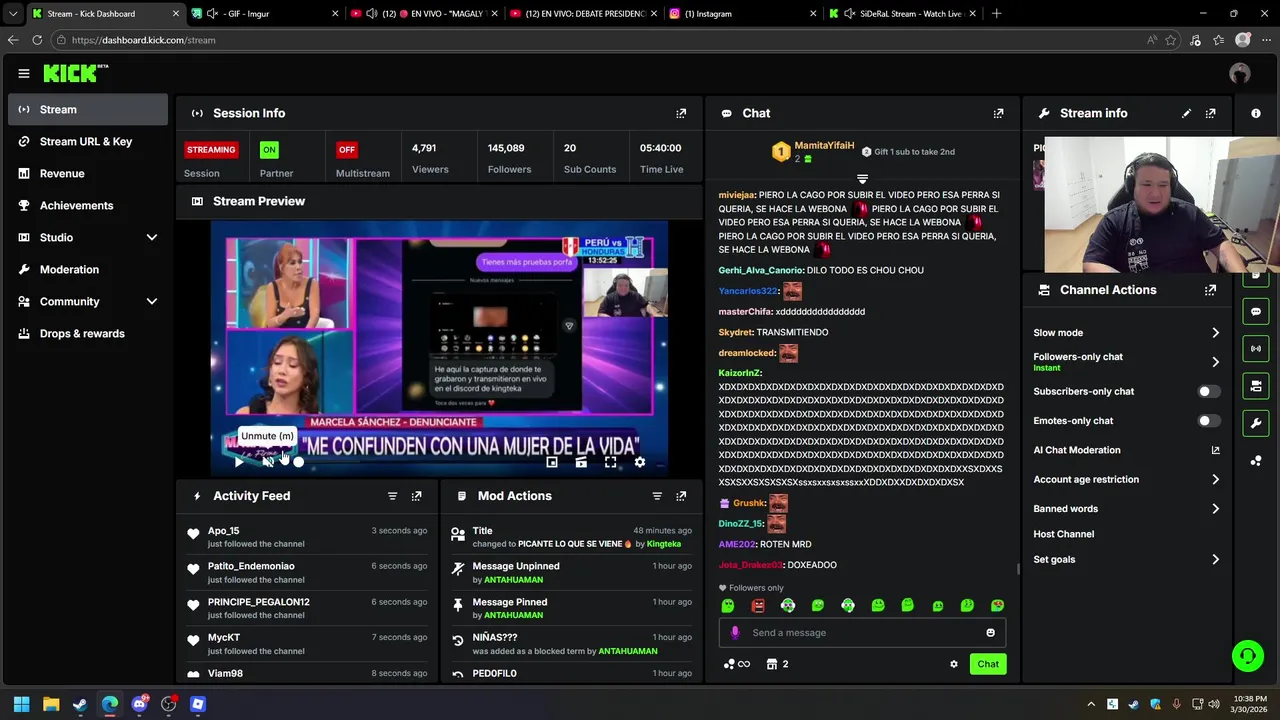The width and height of the screenshot is (1280, 720).
Task: Filter the Activity Feed
Action: 392,496
